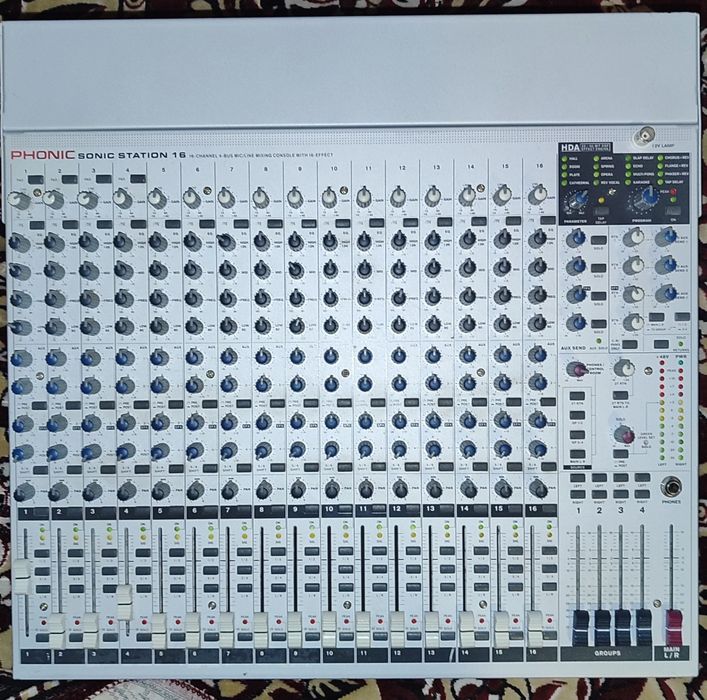Click channel 16's GAIN knob
This screenshot has width=707, height=700.
tap(537, 195)
